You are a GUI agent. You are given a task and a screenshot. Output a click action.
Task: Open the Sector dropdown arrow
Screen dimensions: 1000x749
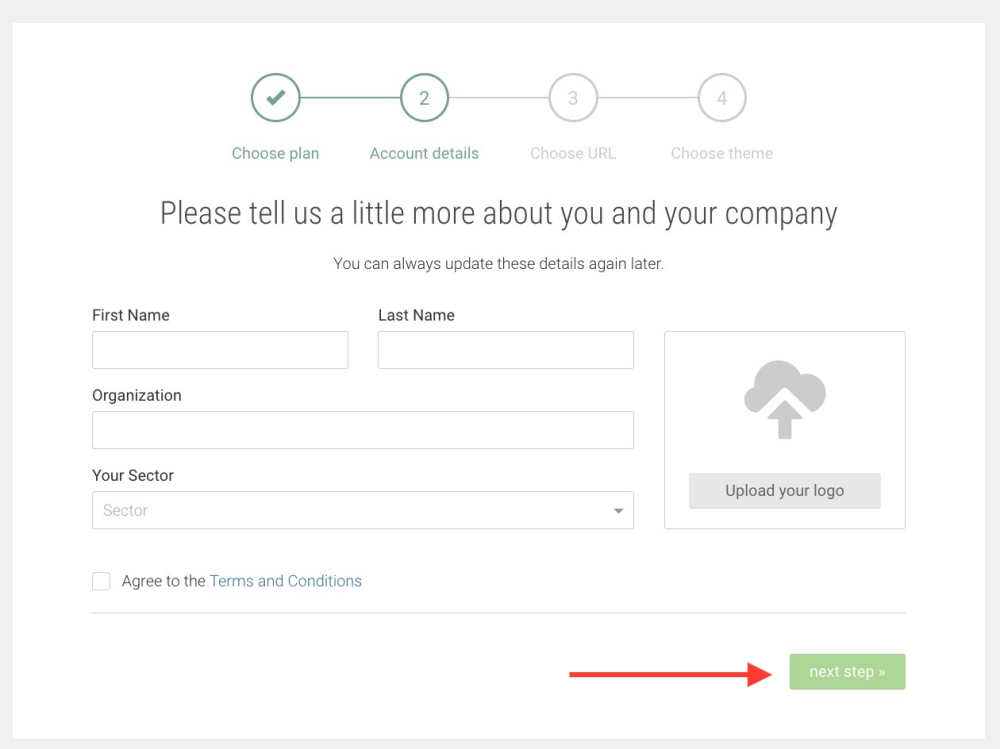tap(619, 511)
